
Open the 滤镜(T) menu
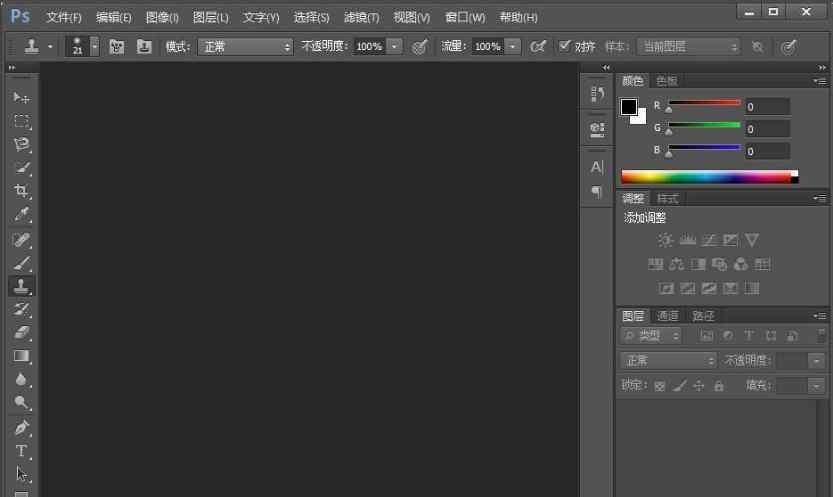pyautogui.click(x=361, y=18)
